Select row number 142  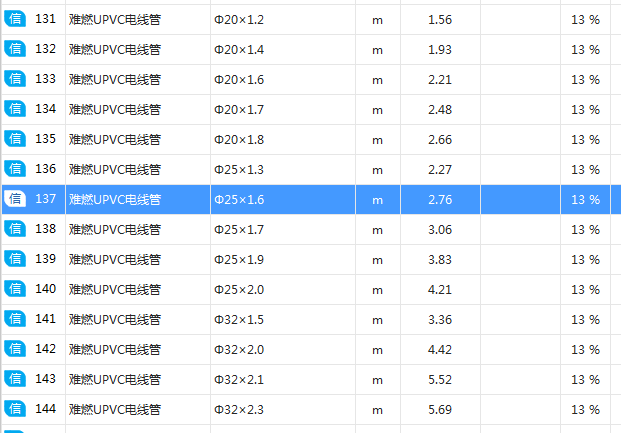tap(46, 349)
